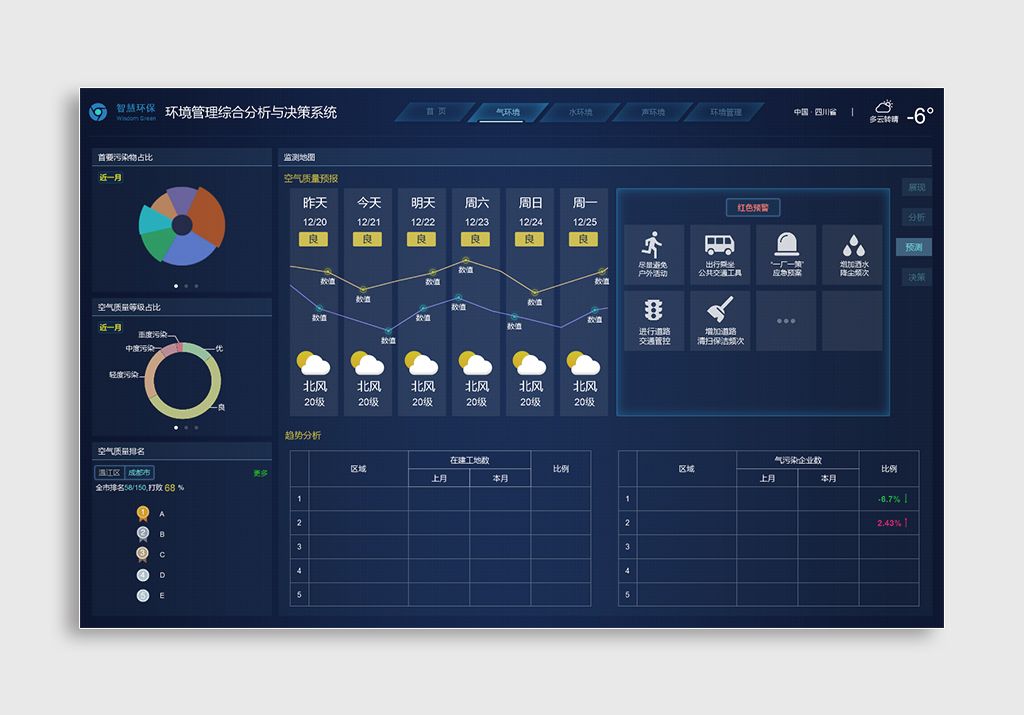Click the 良 badge under 周一 12/25
Image resolution: width=1024 pixels, height=715 pixels.
tap(584, 239)
